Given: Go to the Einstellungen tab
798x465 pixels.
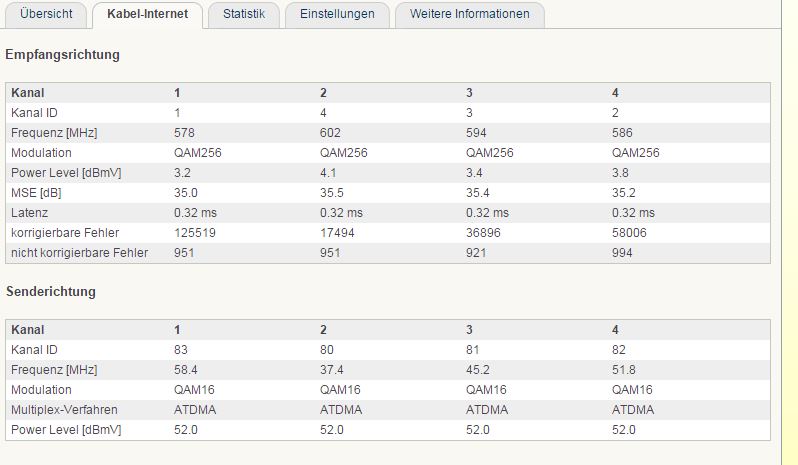Looking at the screenshot, I should click(x=336, y=14).
